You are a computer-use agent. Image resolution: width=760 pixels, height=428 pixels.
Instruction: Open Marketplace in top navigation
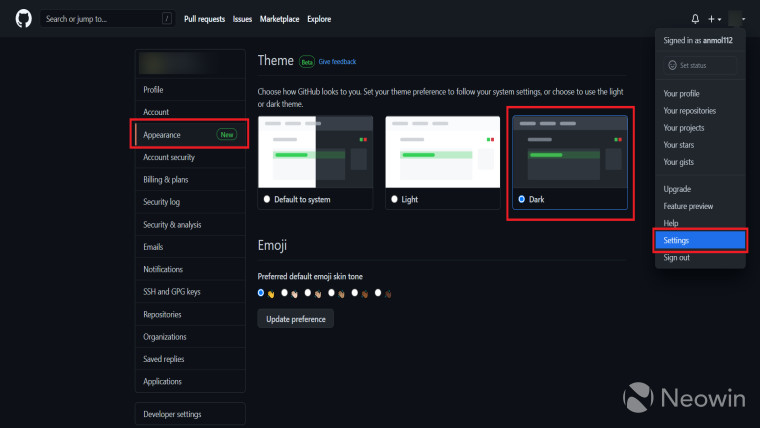tap(279, 19)
